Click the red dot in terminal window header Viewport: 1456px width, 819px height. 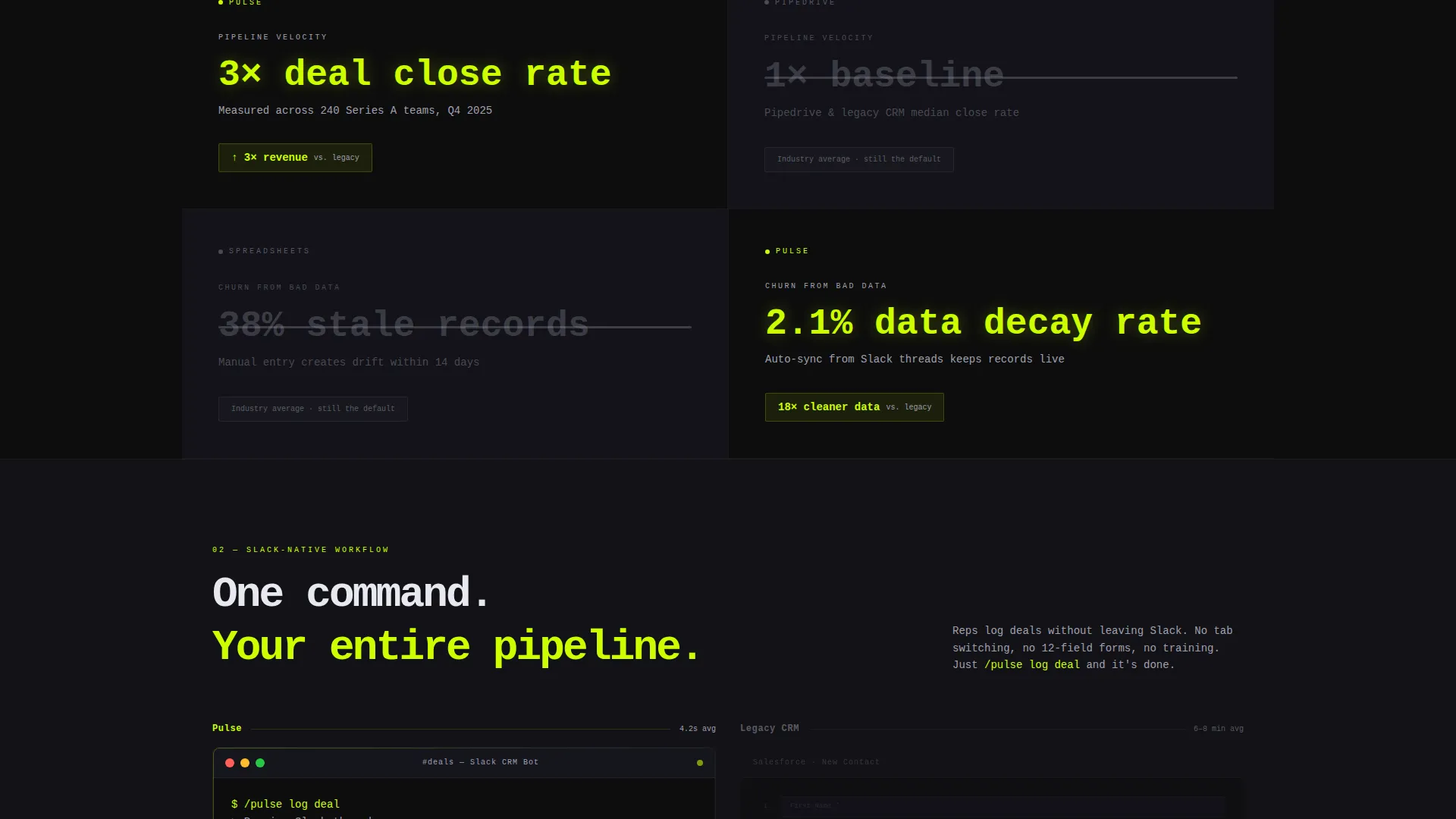[230, 763]
